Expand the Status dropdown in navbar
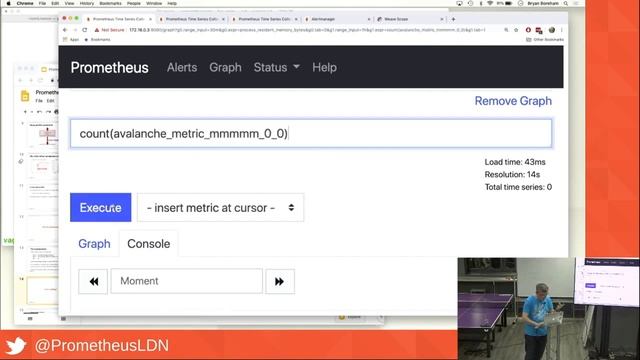The width and height of the screenshot is (640, 360). (277, 67)
